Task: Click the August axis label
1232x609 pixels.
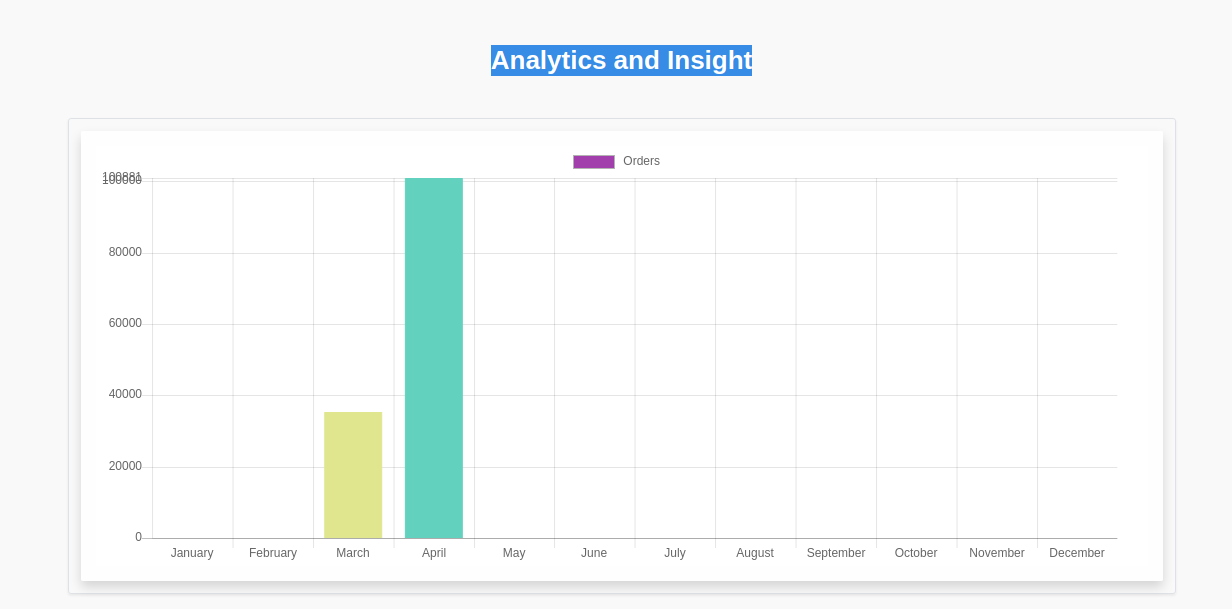Action: [755, 553]
